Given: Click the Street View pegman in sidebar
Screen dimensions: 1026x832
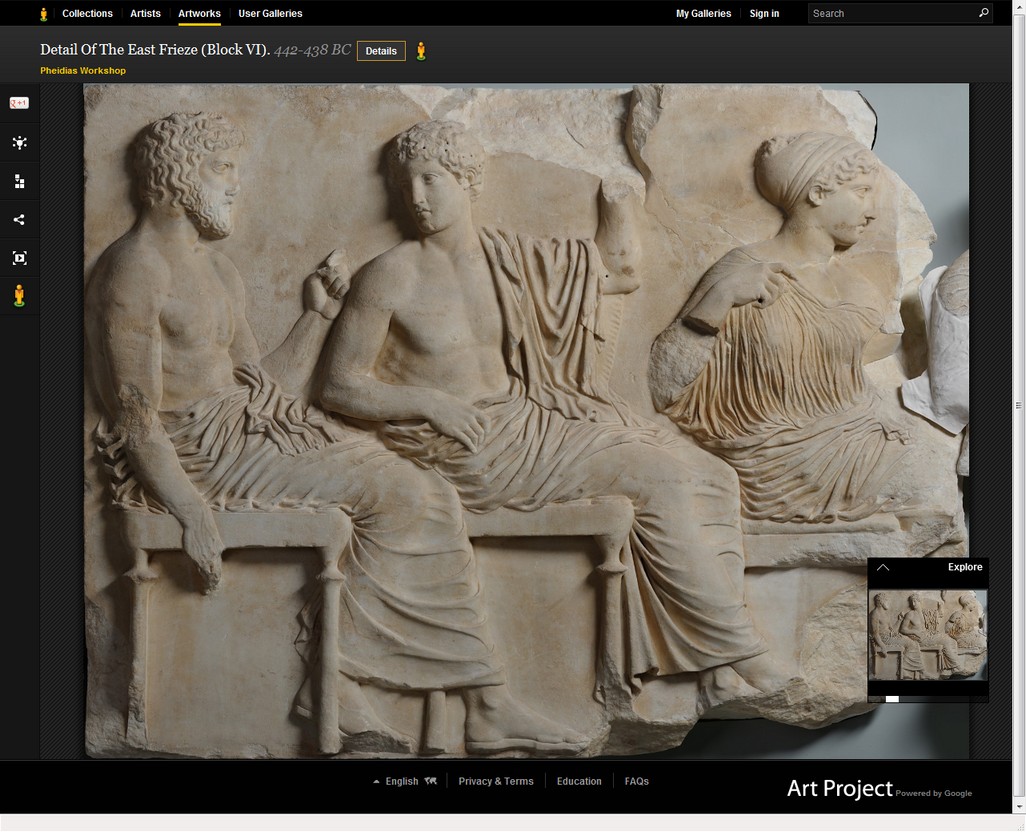Looking at the screenshot, I should [20, 296].
